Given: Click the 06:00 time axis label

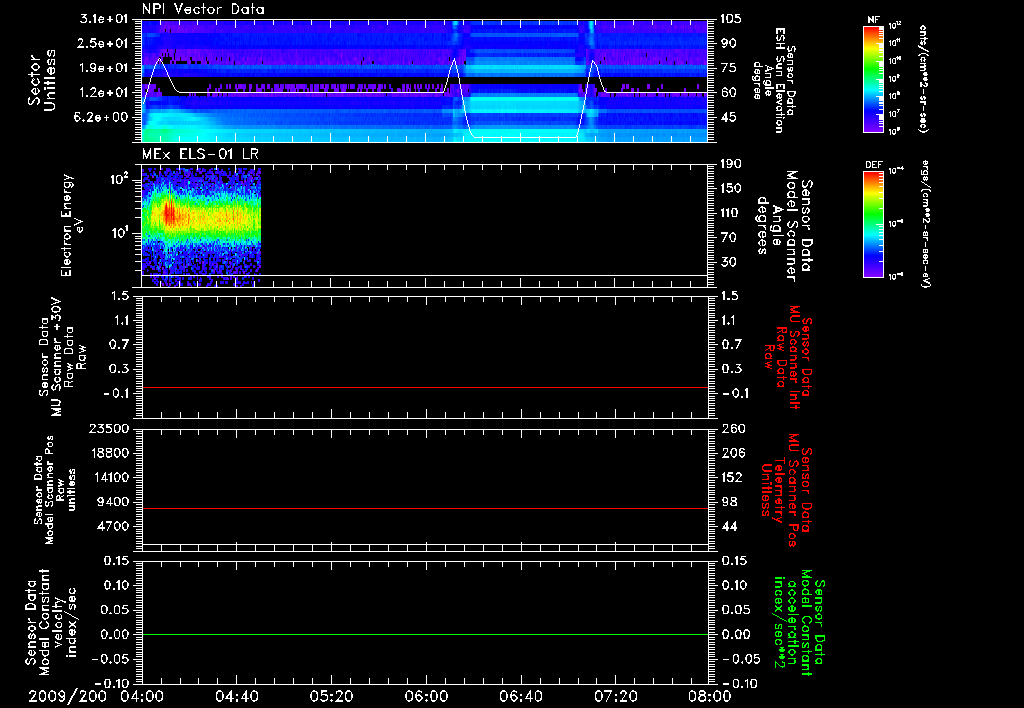Looking at the screenshot, I should [x=426, y=696].
